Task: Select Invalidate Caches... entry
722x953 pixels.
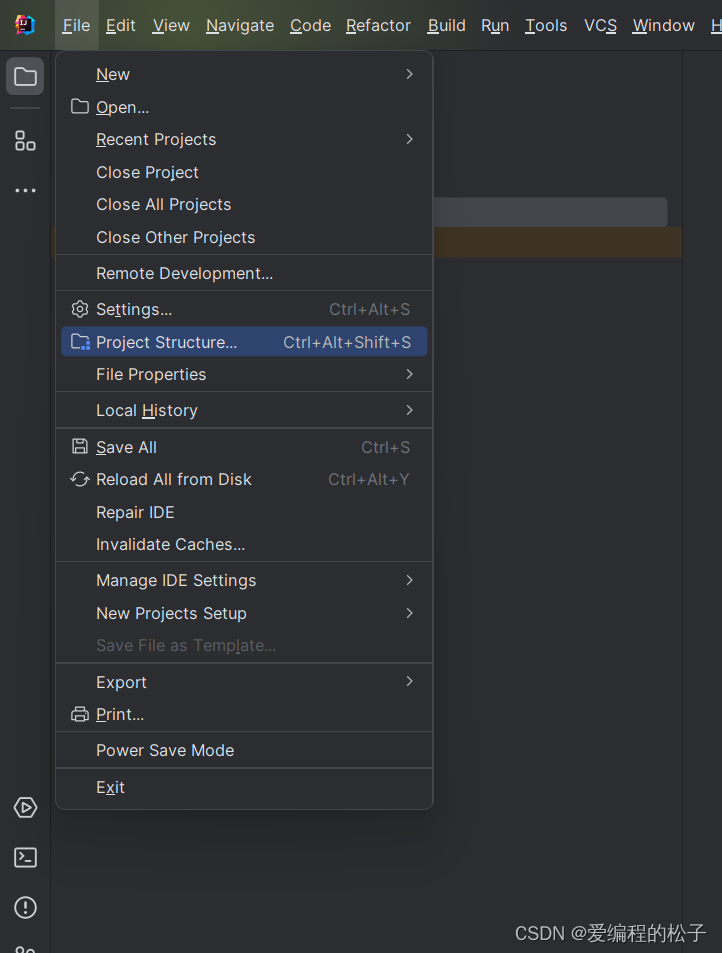Action: 244,545
